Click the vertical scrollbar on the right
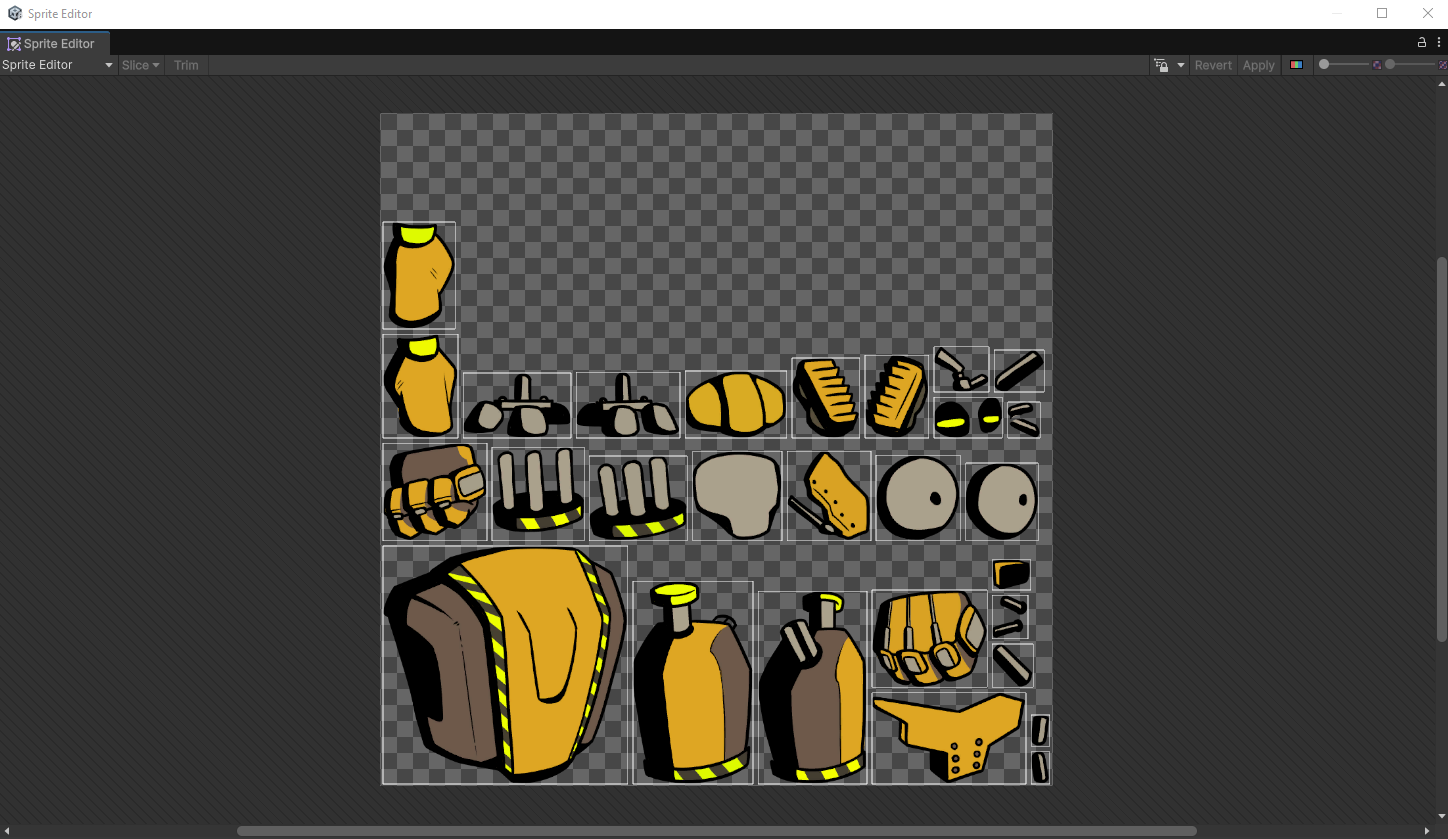 [1441, 450]
